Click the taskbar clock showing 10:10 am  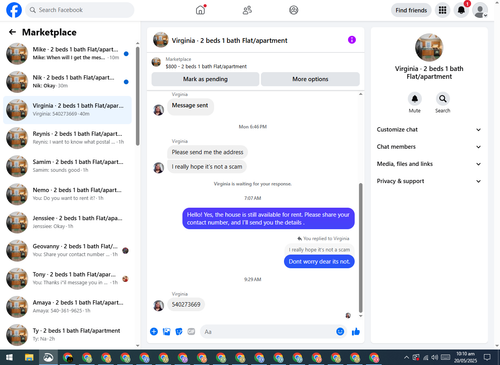465,357
